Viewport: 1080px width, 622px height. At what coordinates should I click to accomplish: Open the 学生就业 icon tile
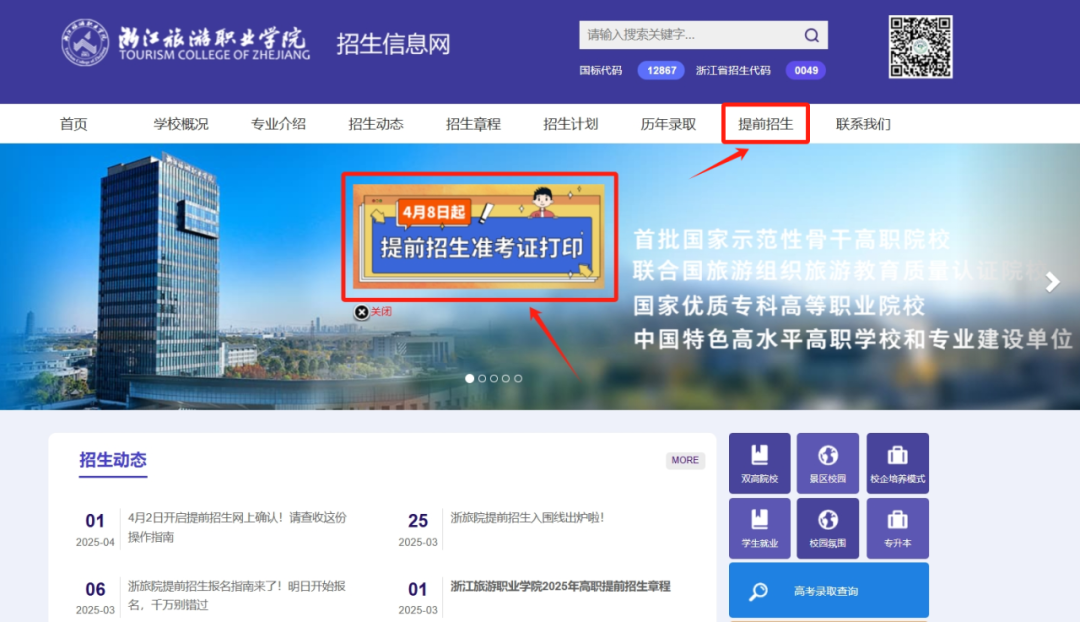pyautogui.click(x=759, y=528)
